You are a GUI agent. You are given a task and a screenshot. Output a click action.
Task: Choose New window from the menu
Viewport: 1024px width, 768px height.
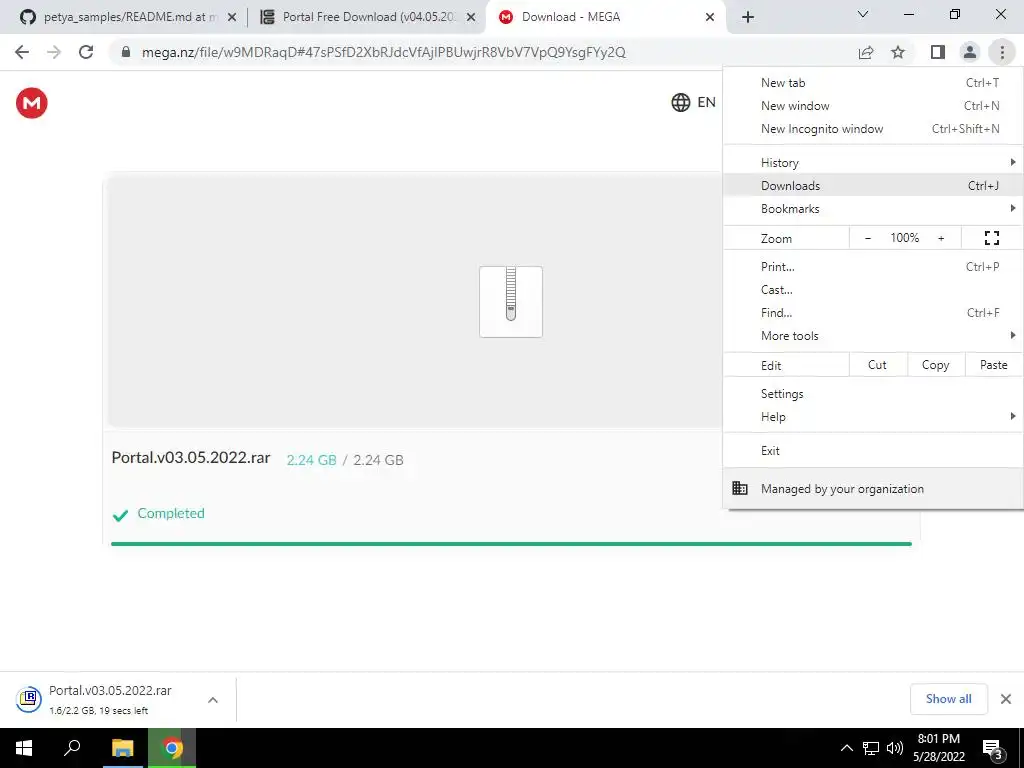873,105
